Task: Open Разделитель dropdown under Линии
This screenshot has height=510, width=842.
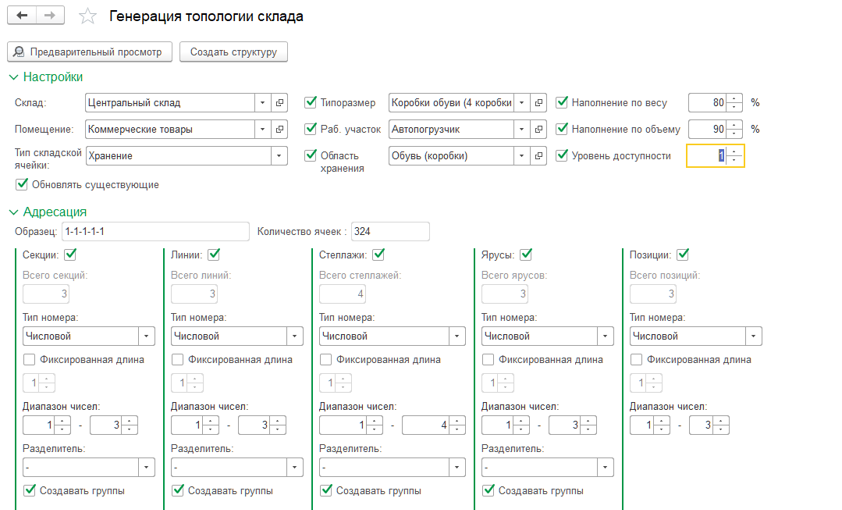Action: pos(295,467)
